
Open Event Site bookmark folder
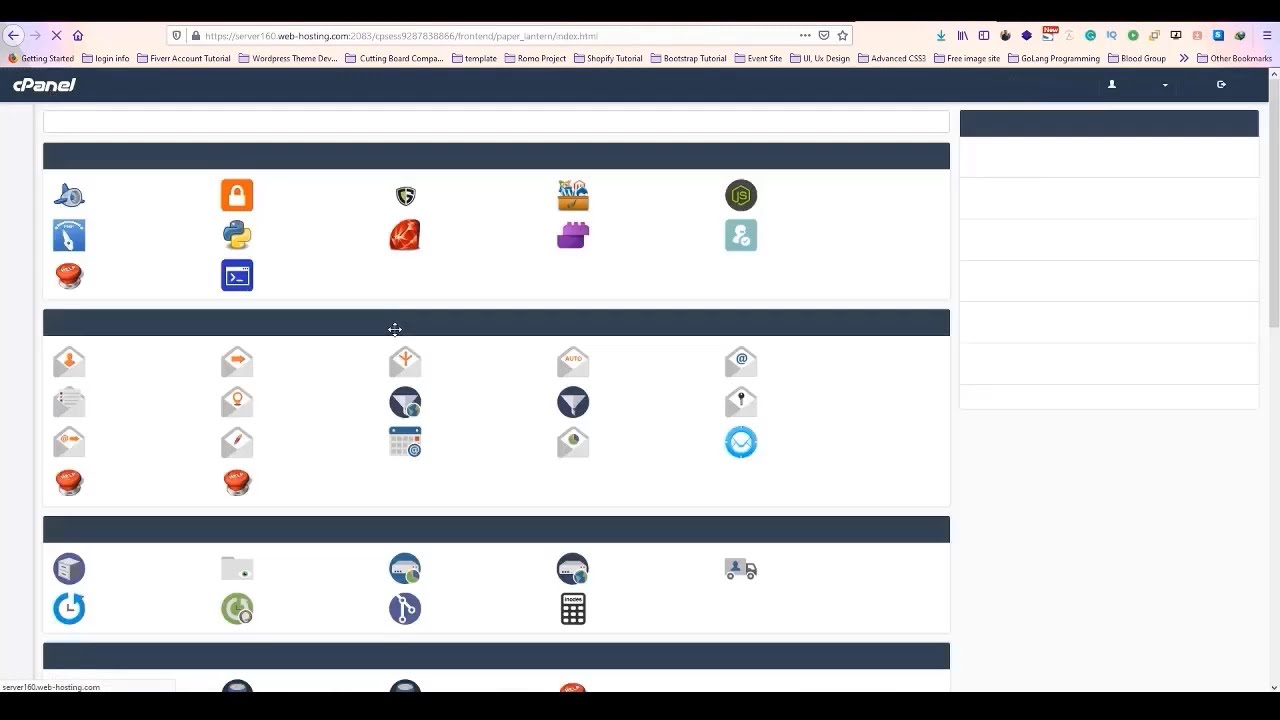click(758, 58)
